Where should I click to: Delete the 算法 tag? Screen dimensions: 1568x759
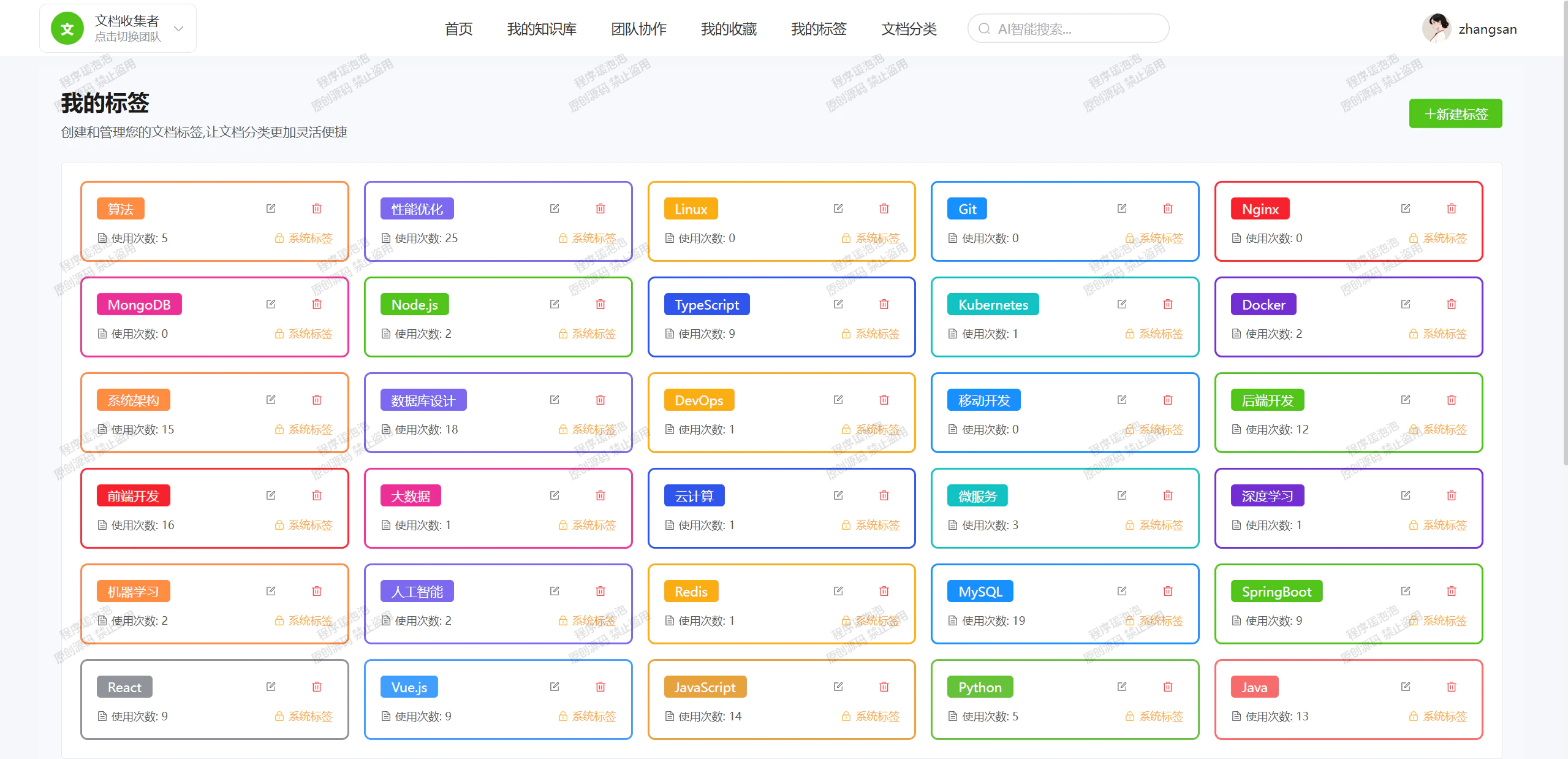click(x=317, y=208)
